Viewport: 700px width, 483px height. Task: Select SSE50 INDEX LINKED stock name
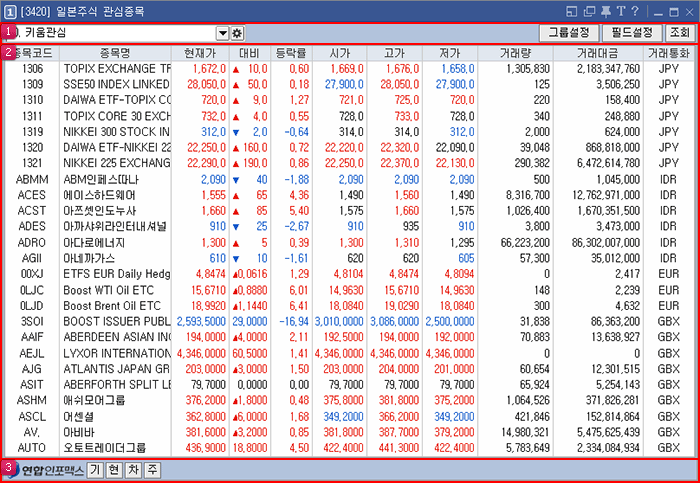click(116, 84)
